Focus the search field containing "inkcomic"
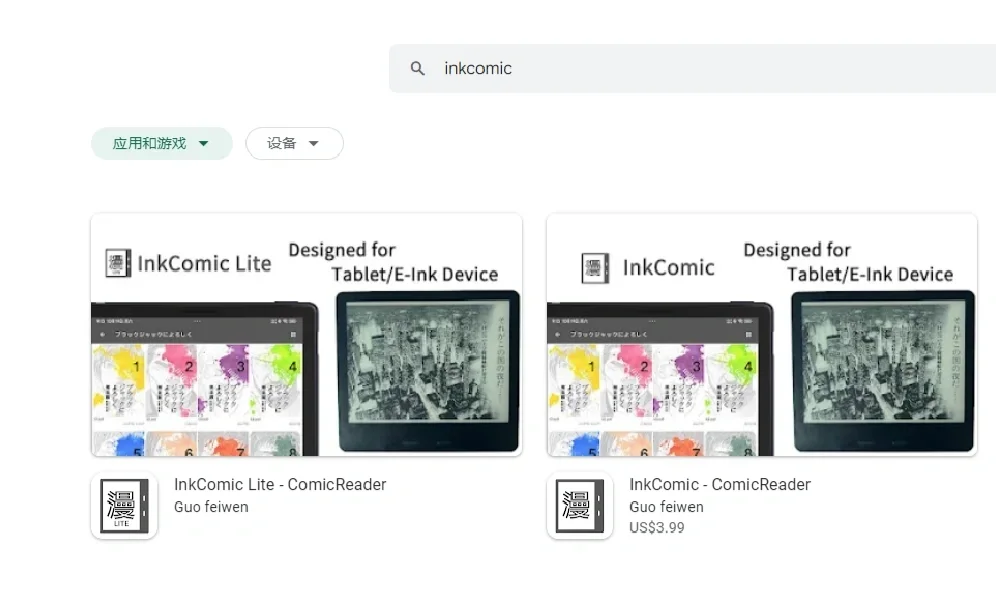 point(700,69)
